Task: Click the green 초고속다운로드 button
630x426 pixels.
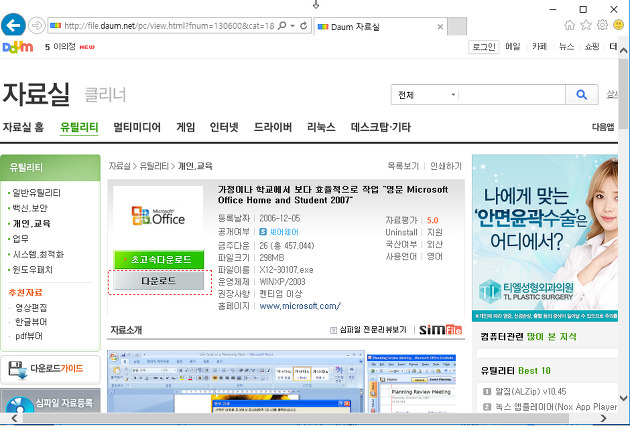Action: (159, 260)
